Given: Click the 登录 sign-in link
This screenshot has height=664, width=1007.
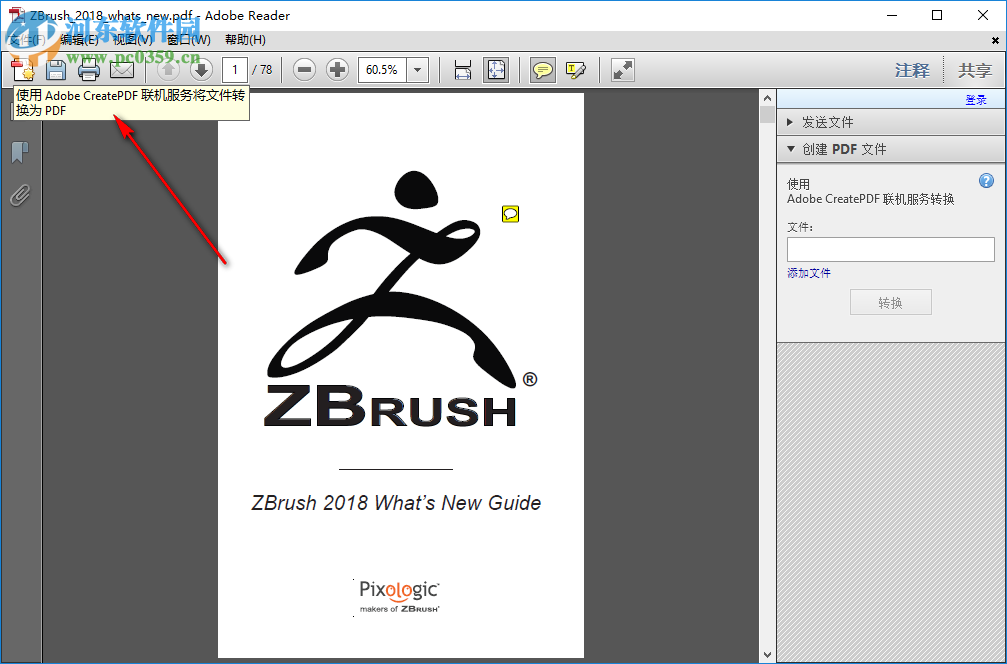Looking at the screenshot, I should [x=976, y=100].
